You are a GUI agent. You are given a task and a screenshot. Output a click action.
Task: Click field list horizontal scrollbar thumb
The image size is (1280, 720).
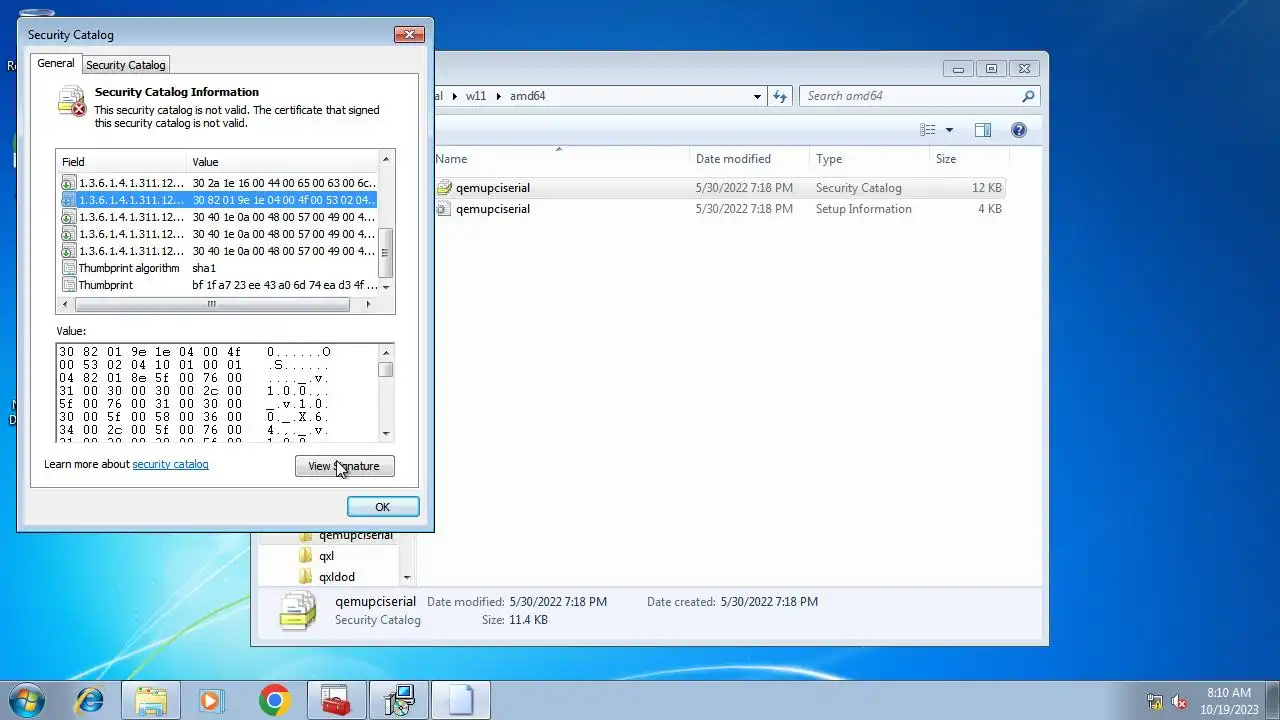pos(212,304)
